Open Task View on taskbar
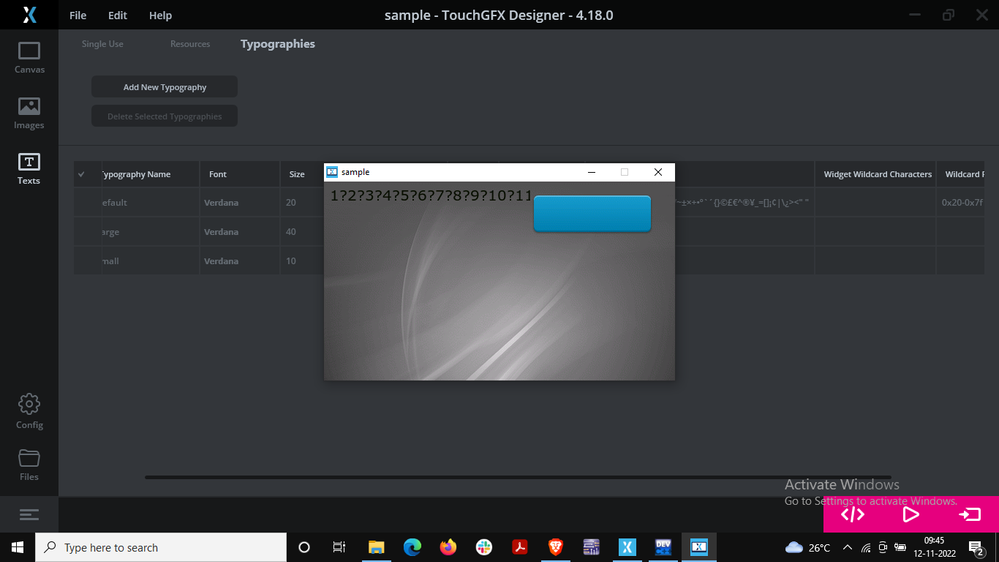Screen dimensions: 999x562 pyautogui.click(x=339, y=547)
